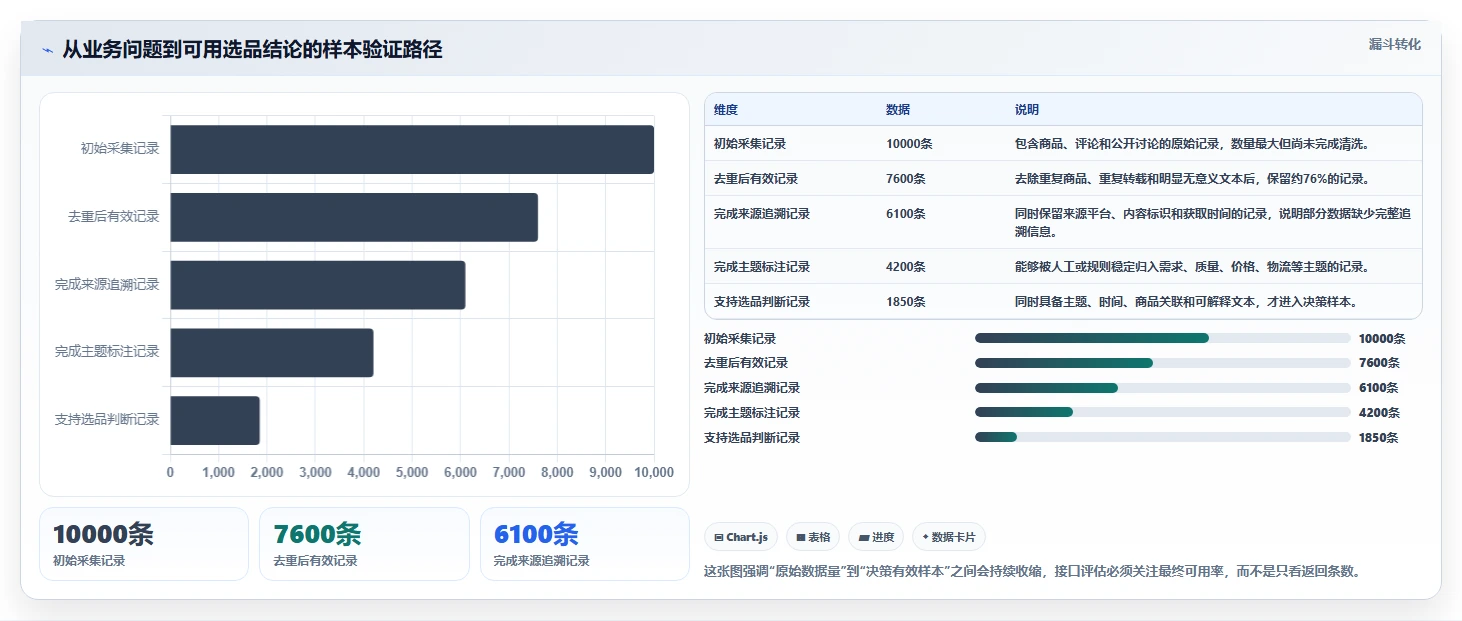
Task: Click the 支持选品判断记录 label on the chart axis
Action: coord(107,419)
